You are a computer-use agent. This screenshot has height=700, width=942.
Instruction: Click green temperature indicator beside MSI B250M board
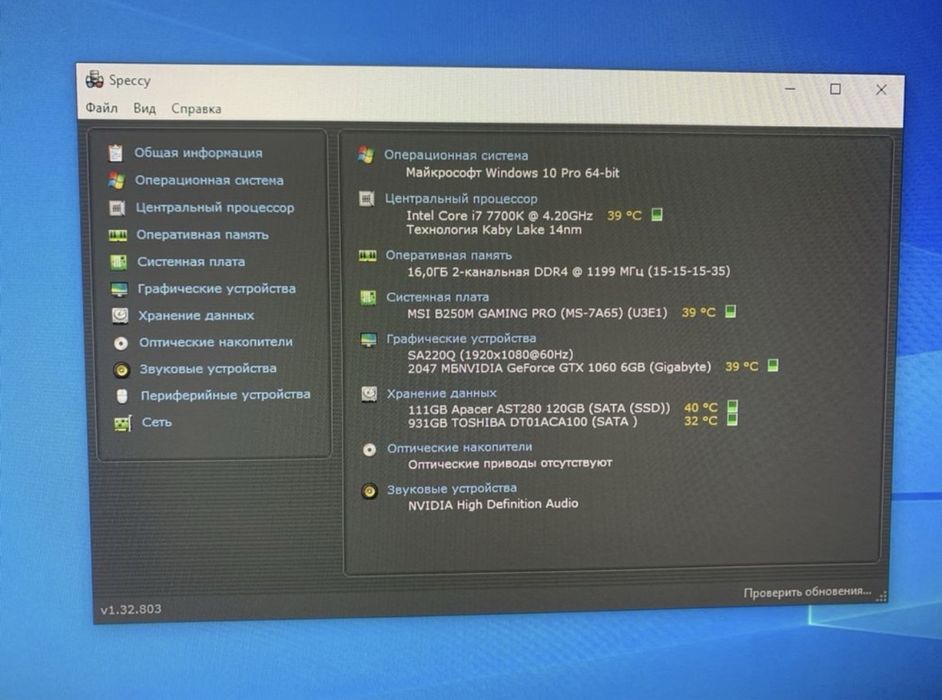tap(731, 311)
